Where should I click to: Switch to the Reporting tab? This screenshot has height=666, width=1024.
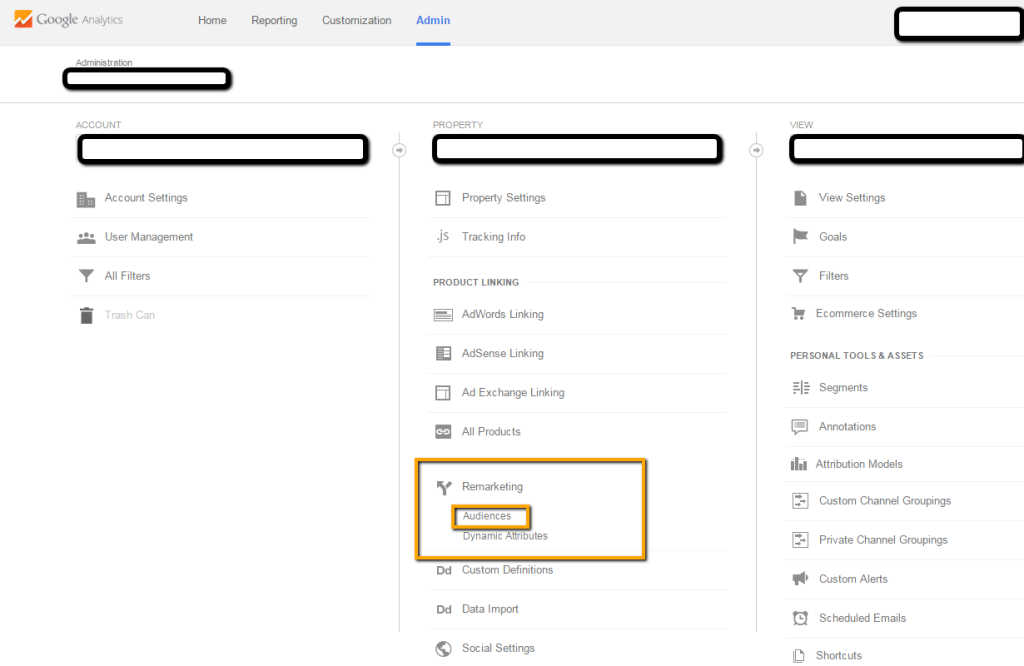(x=274, y=21)
